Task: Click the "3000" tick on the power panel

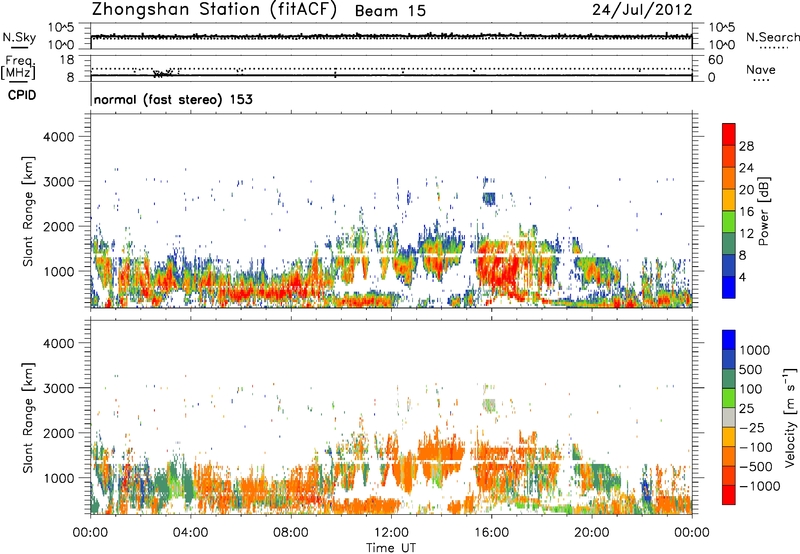Action: pos(58,182)
